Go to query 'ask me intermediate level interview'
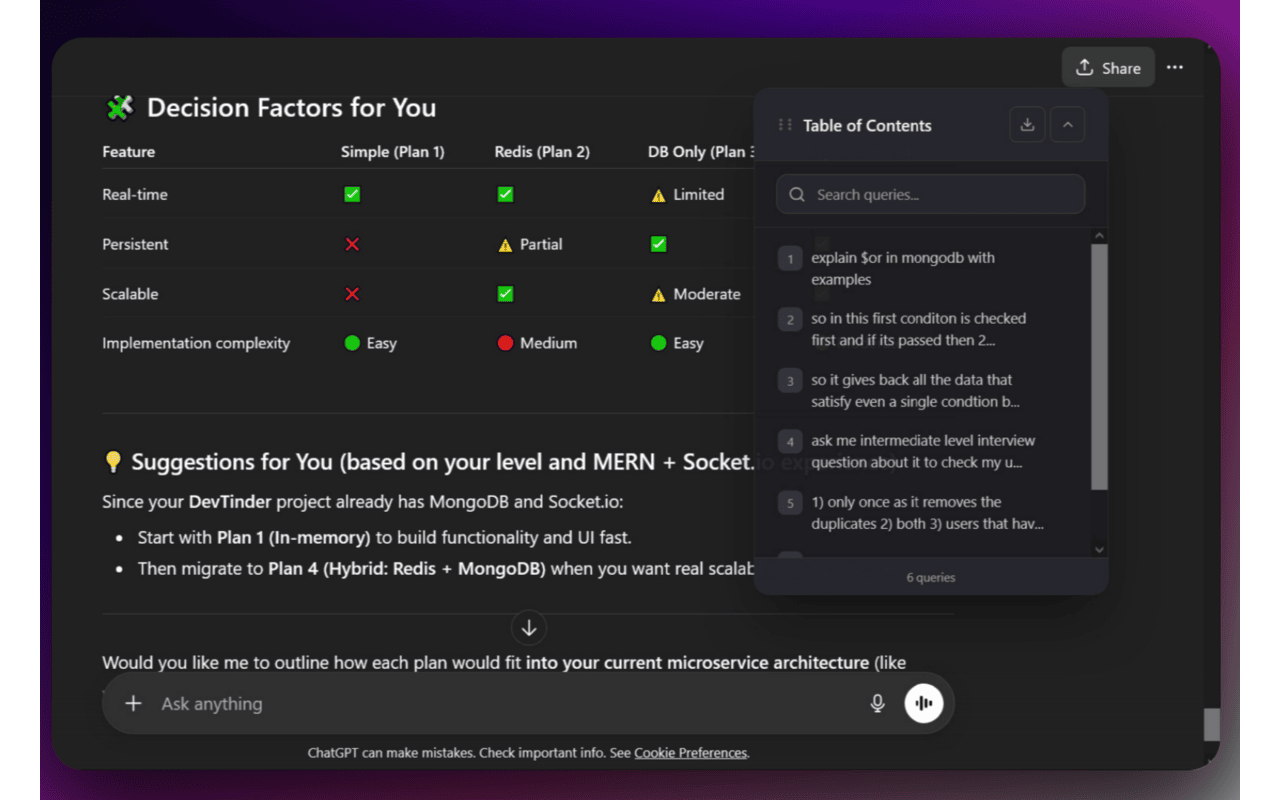This screenshot has width=1280, height=800. point(932,452)
